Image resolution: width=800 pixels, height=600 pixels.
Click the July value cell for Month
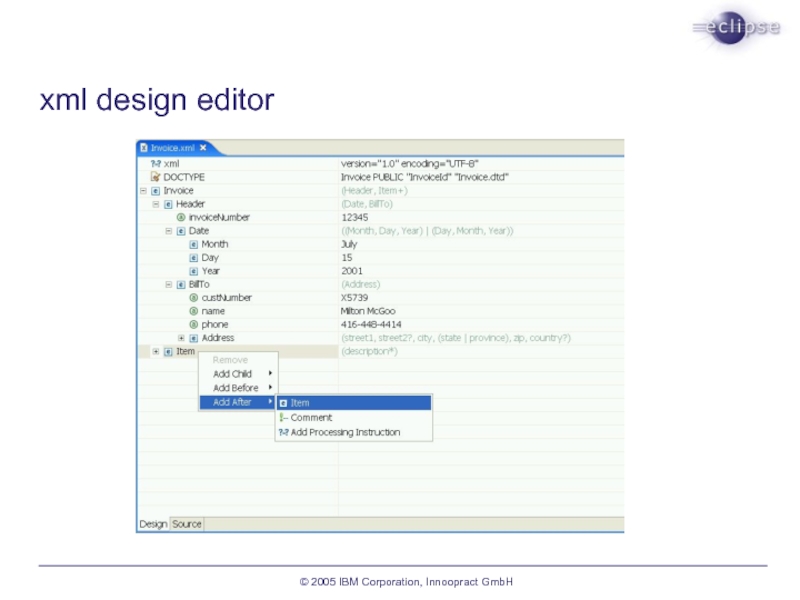coord(349,244)
